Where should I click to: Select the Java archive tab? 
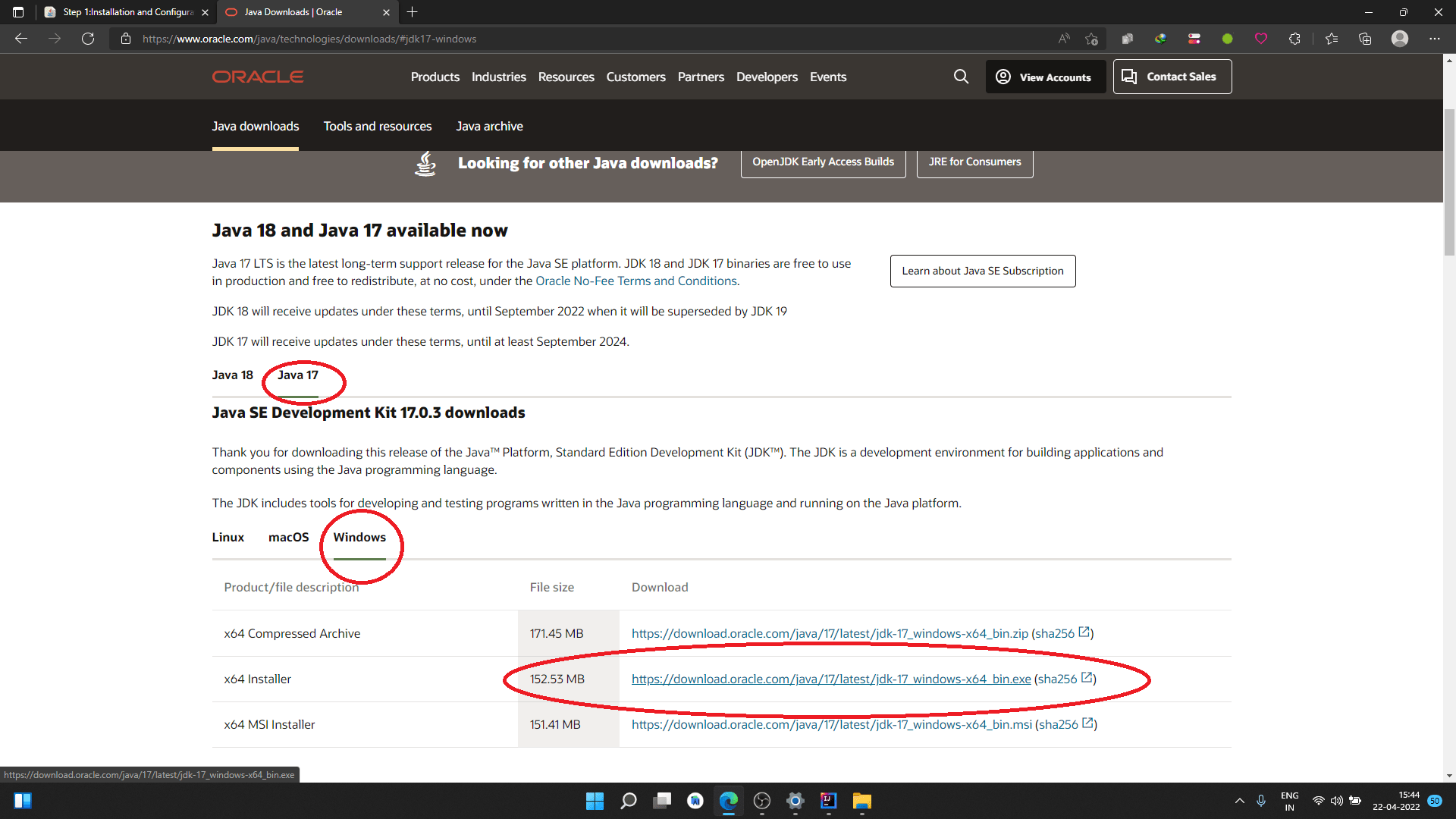489,126
